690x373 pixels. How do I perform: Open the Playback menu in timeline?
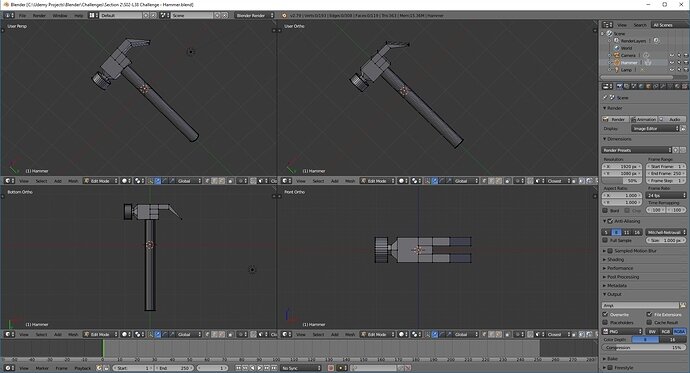coord(83,368)
